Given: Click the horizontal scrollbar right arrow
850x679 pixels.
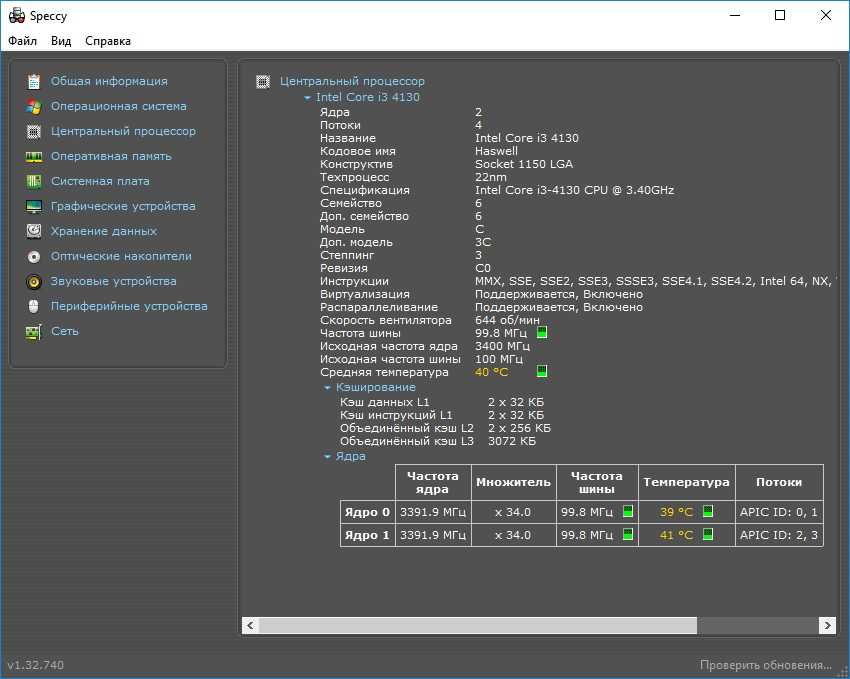Looking at the screenshot, I should point(827,625).
